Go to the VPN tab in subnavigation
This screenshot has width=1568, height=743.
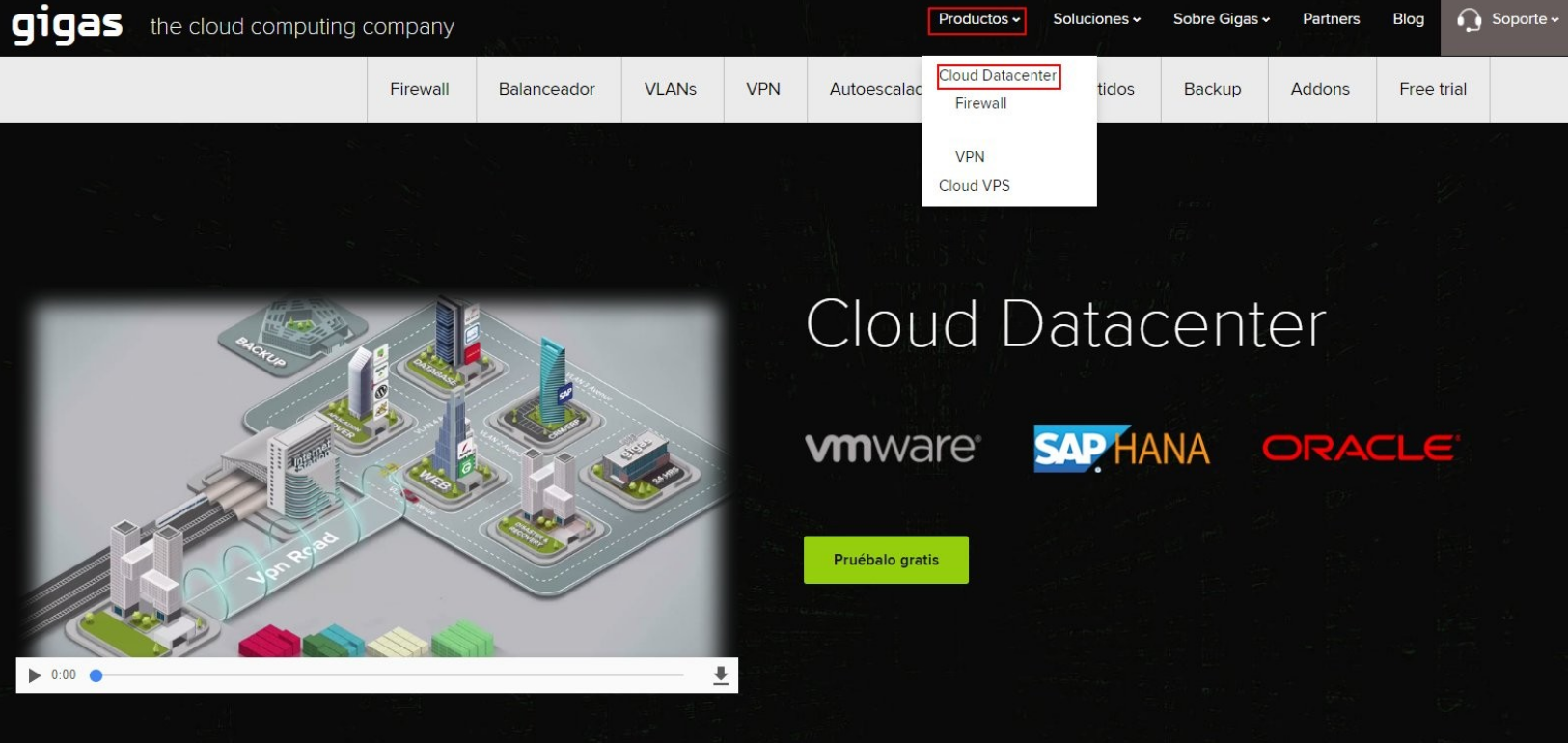763,89
